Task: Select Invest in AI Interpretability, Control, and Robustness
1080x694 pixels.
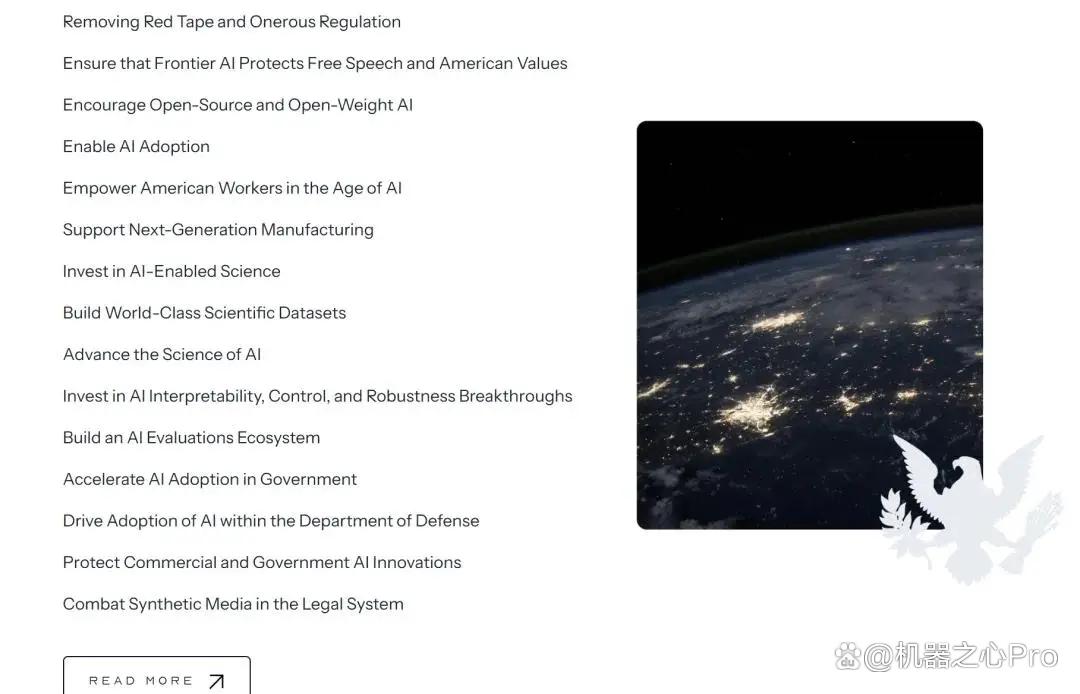Action: [318, 397]
